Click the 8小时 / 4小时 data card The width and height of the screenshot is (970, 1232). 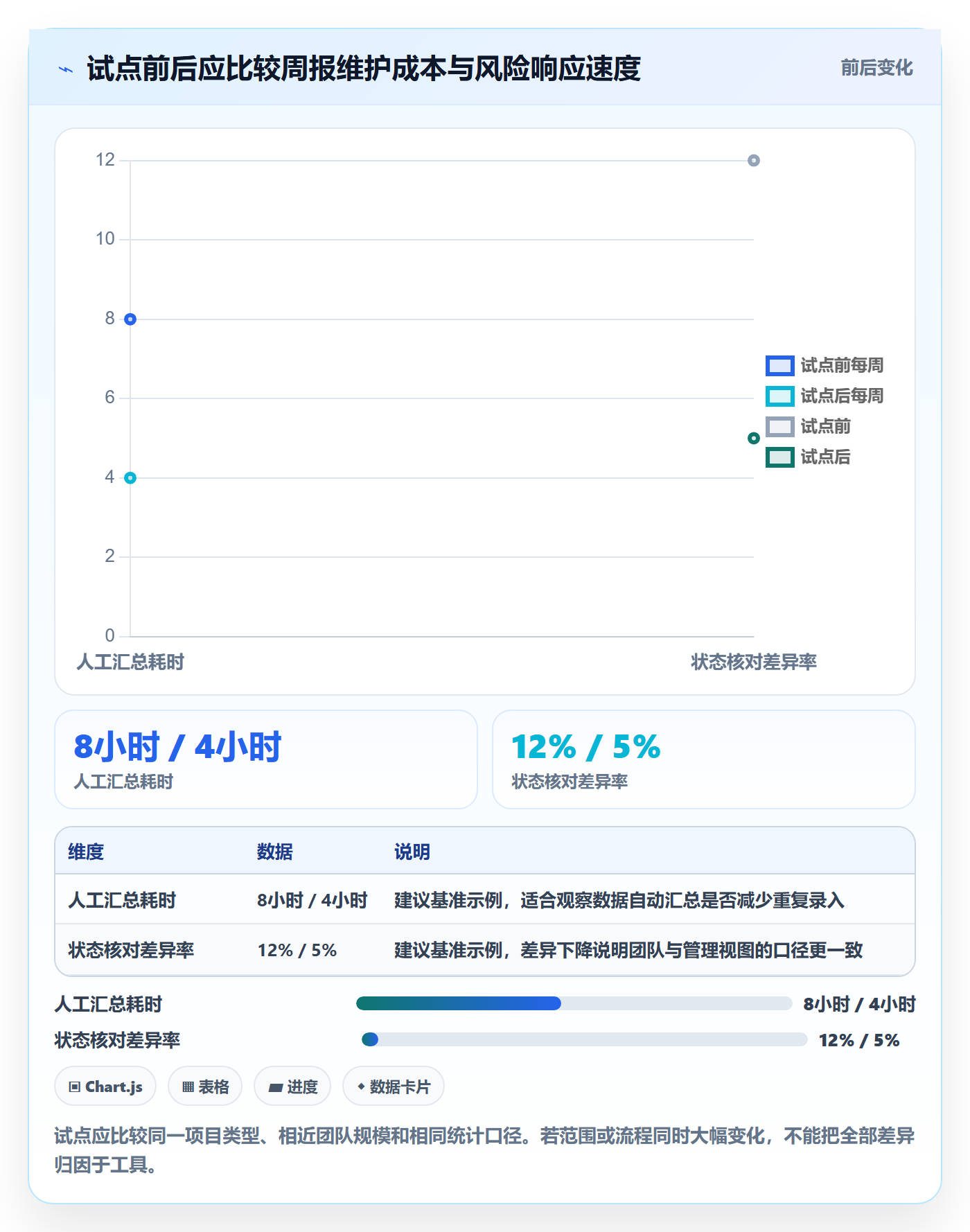pos(266,759)
